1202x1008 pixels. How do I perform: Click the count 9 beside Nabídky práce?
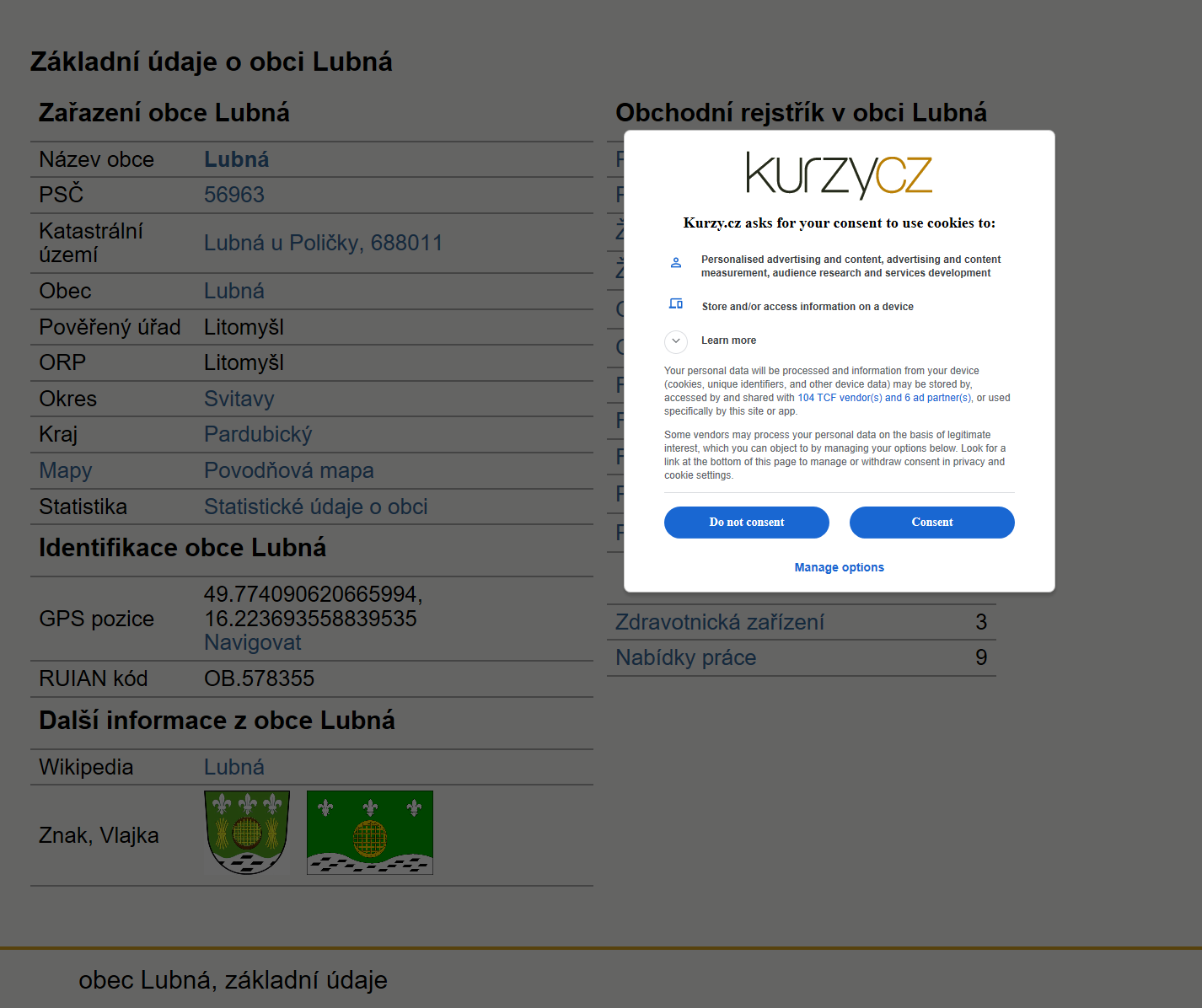[x=981, y=657]
